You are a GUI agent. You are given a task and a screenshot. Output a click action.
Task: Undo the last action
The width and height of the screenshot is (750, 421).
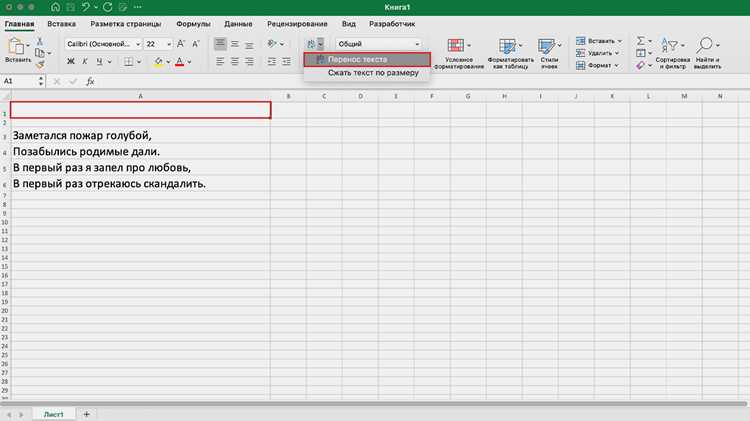86,7
